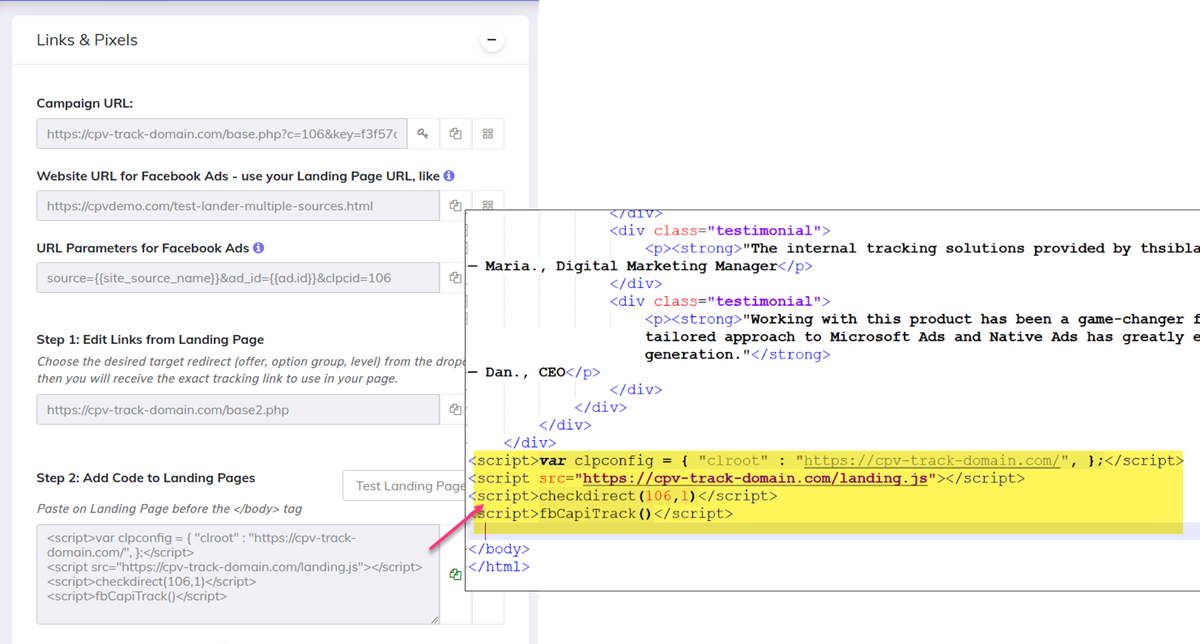Open the QR code icon for Campaign URL
The height and width of the screenshot is (644, 1200).
click(488, 133)
